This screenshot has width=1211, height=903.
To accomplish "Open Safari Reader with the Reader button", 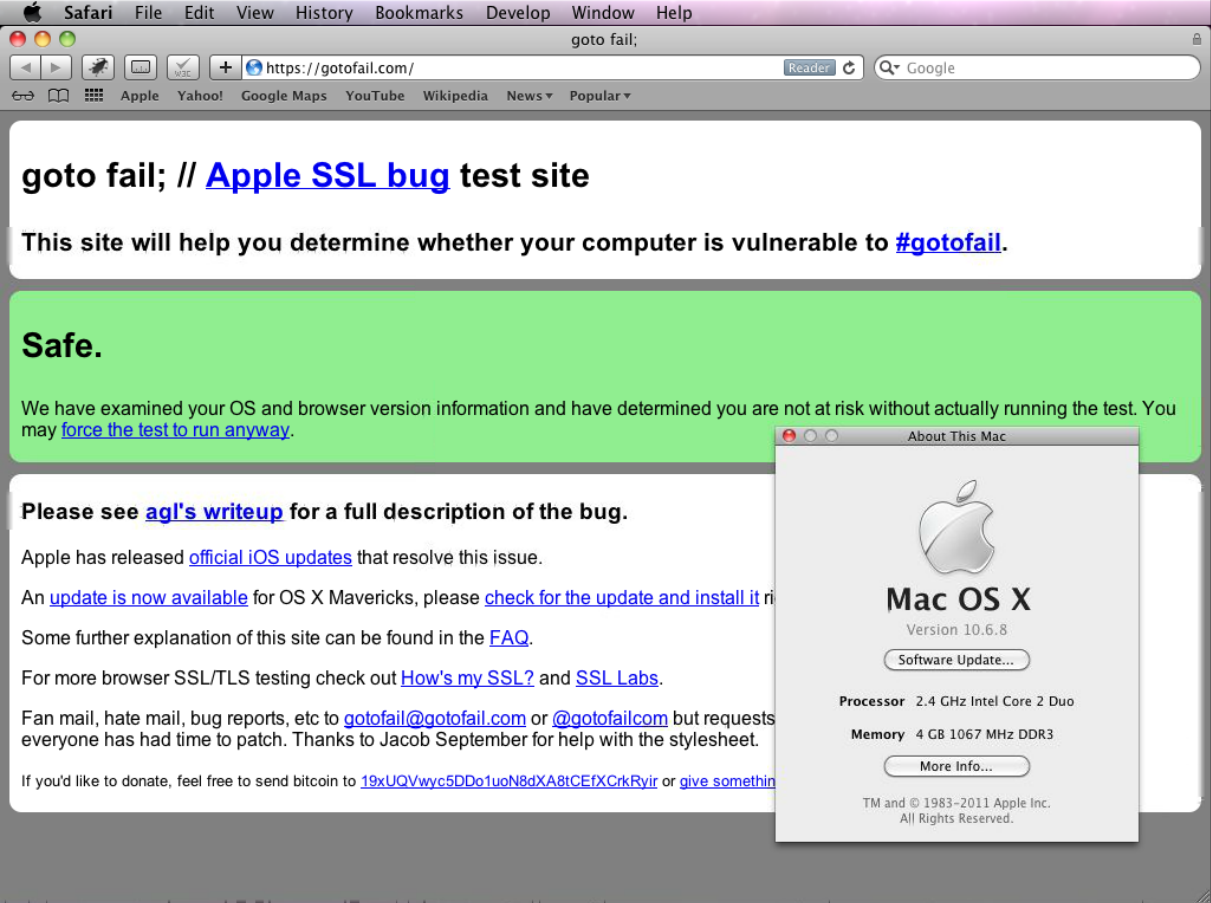I will click(809, 68).
